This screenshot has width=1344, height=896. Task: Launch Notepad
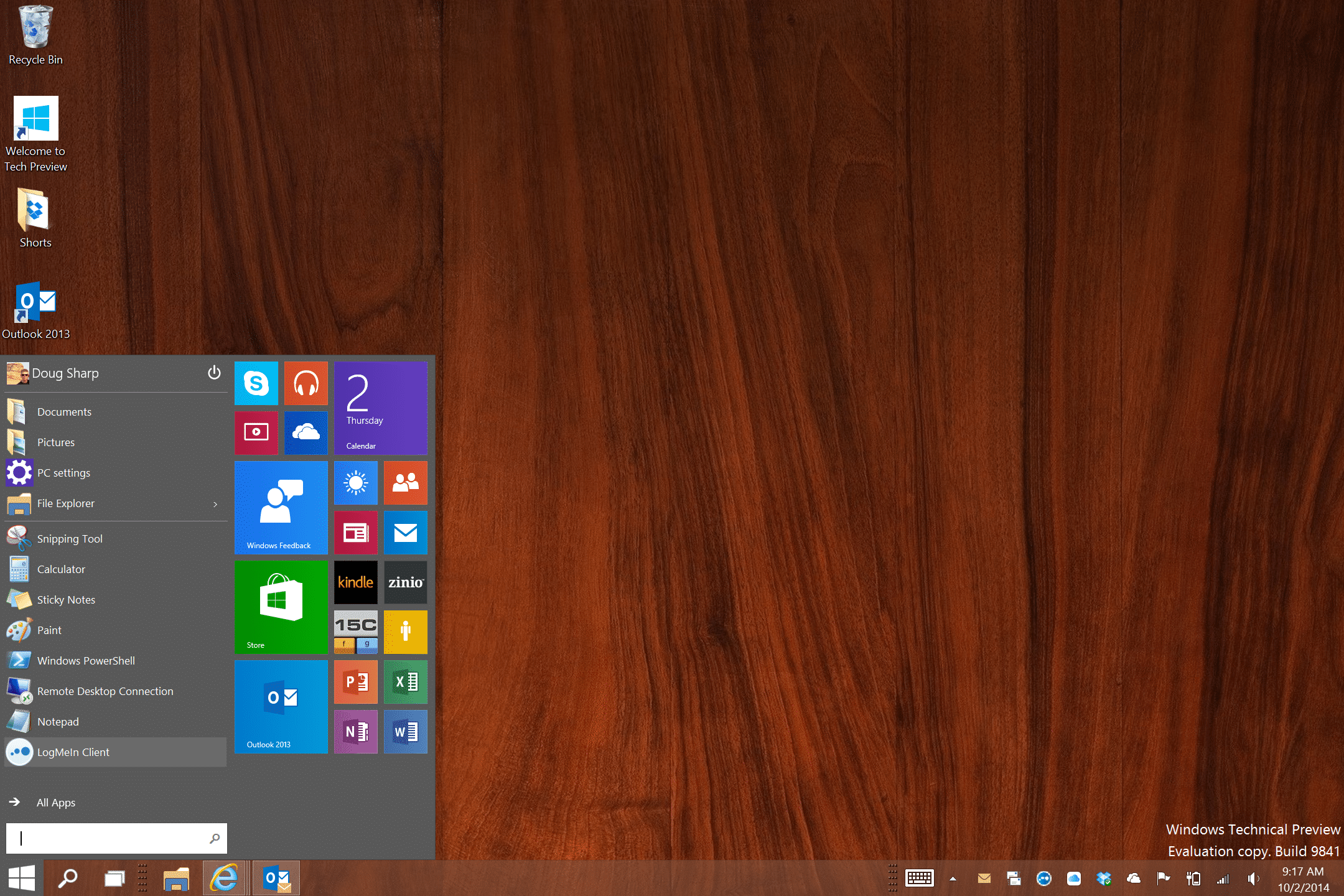116,722
